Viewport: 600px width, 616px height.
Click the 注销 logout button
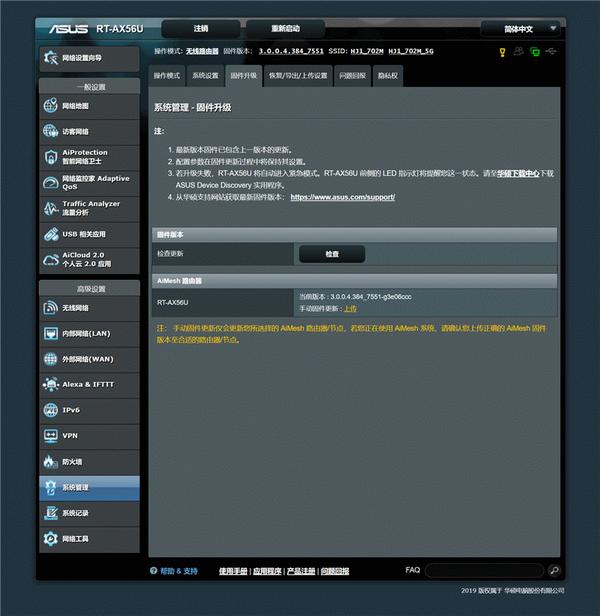coord(201,29)
